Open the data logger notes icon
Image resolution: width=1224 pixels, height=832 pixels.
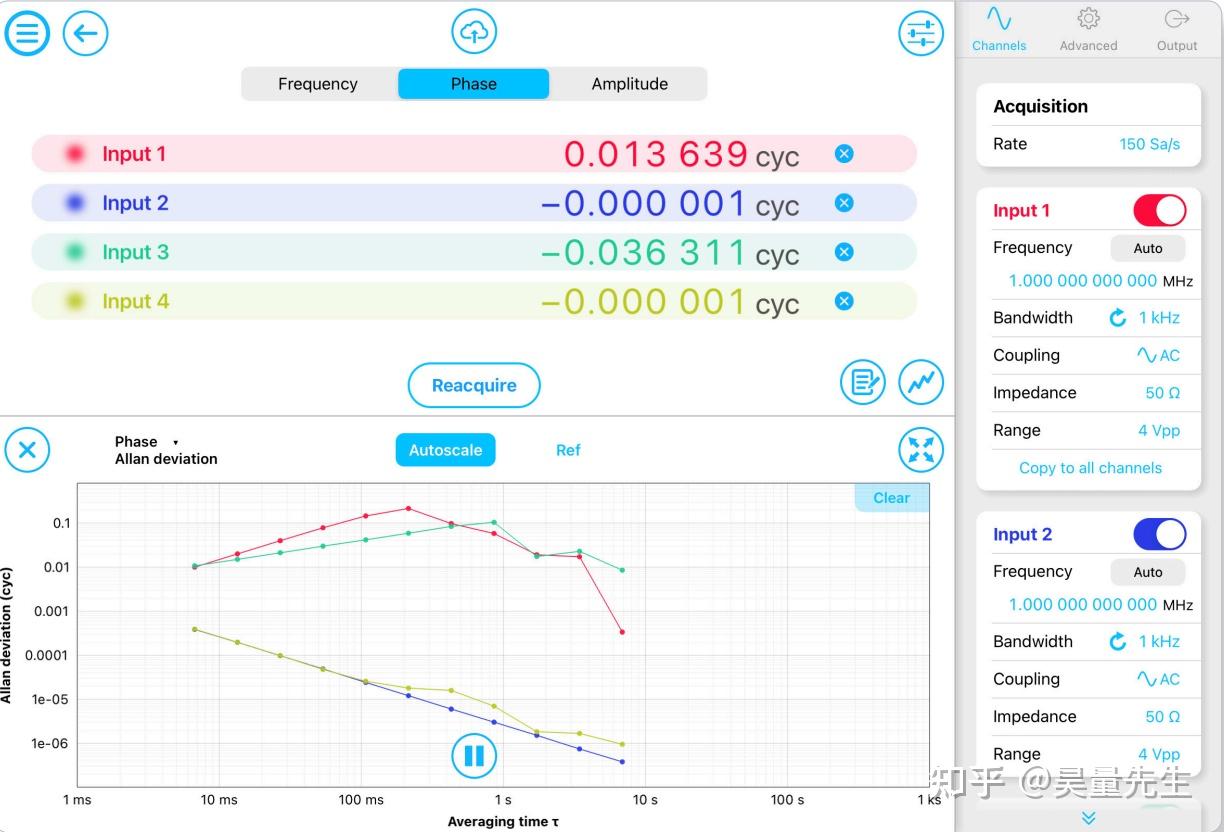point(862,382)
